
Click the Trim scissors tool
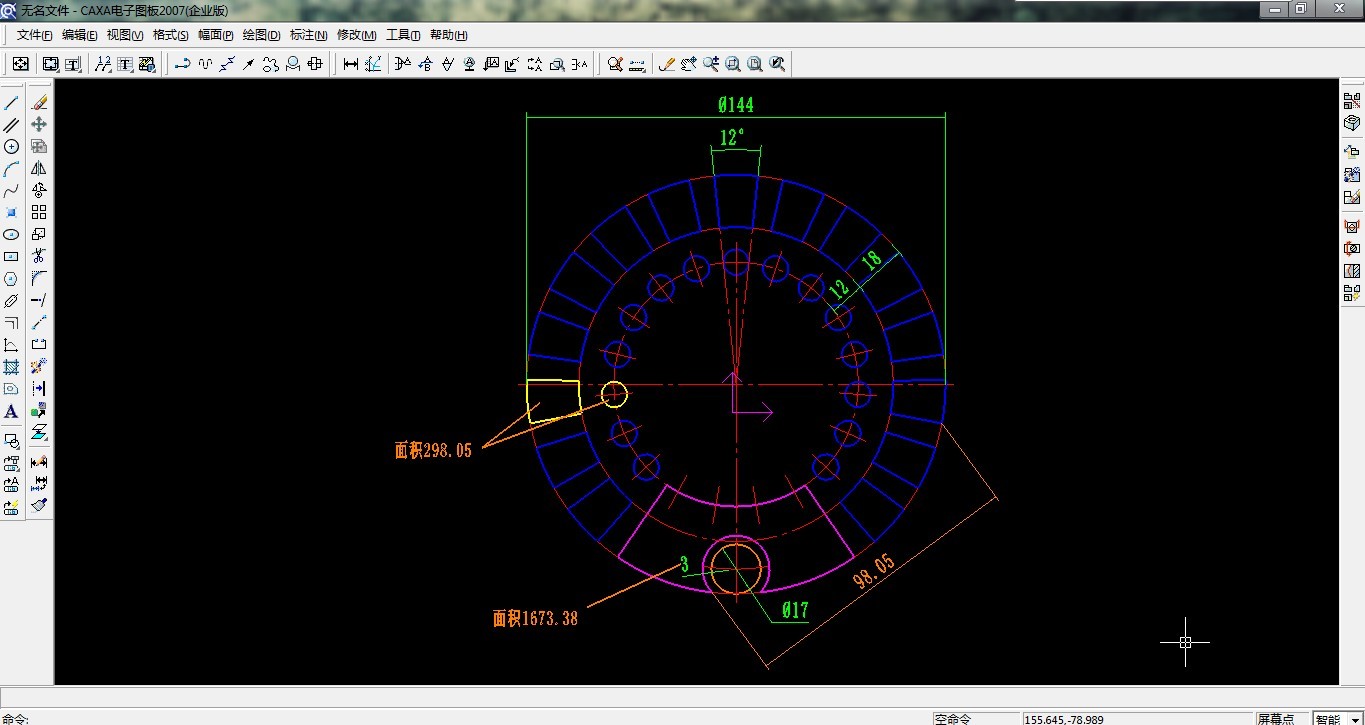(x=39, y=256)
